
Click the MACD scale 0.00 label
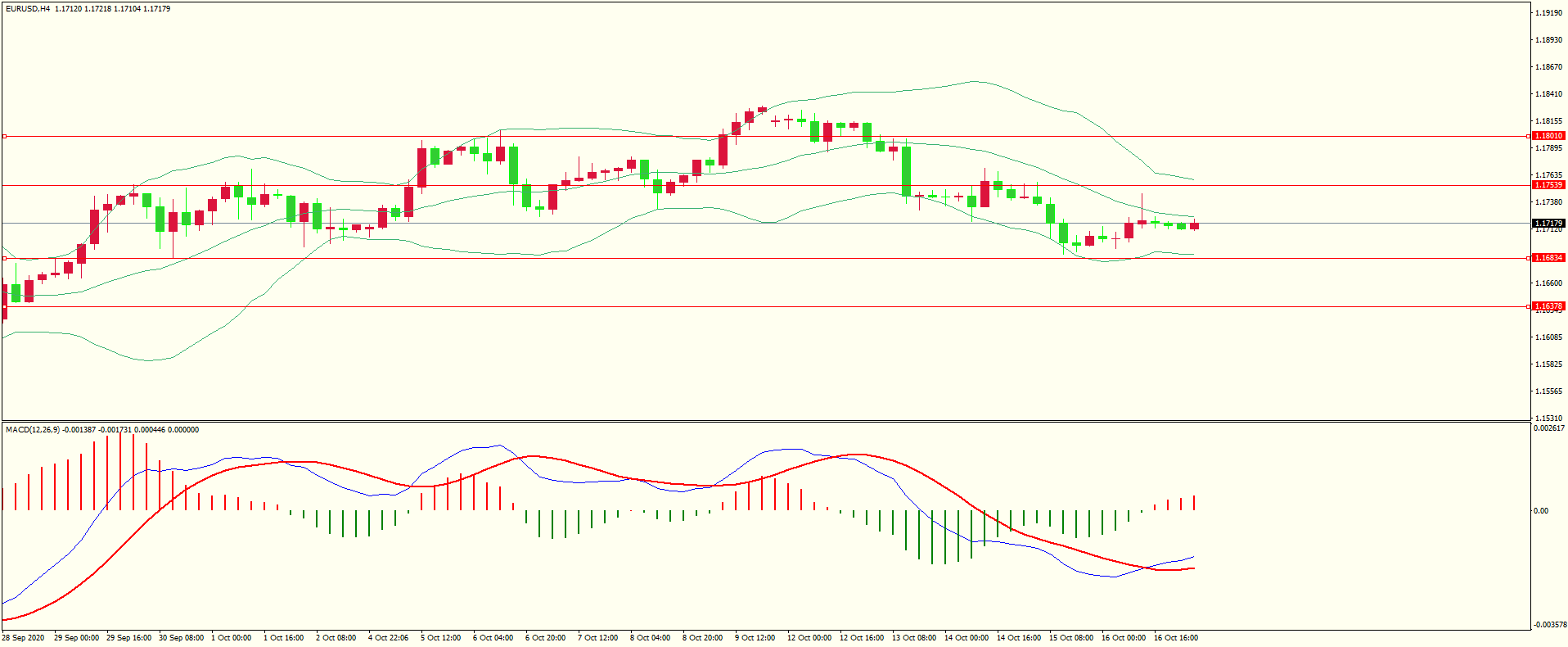tap(1540, 511)
